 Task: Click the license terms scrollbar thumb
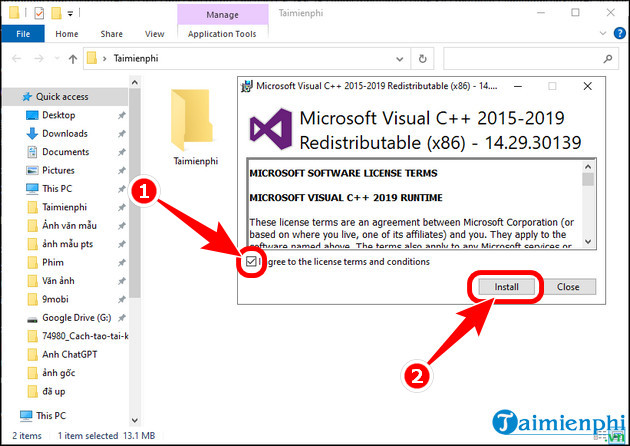588,179
